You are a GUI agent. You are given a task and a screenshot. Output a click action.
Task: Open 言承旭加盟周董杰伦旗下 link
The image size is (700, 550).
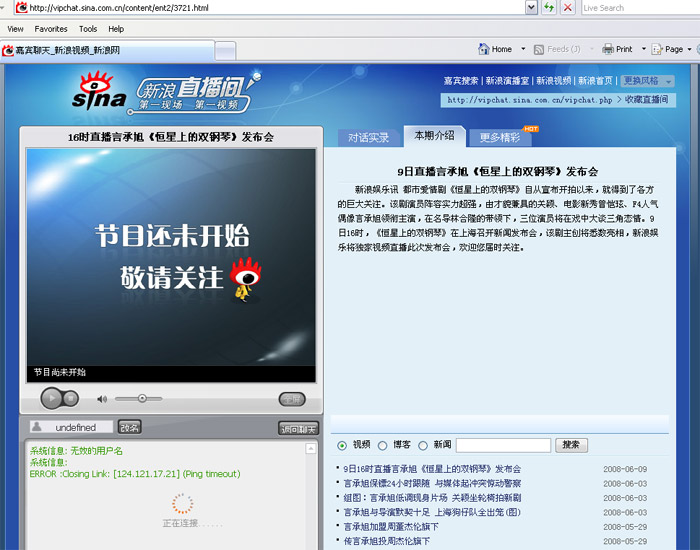click(391, 527)
